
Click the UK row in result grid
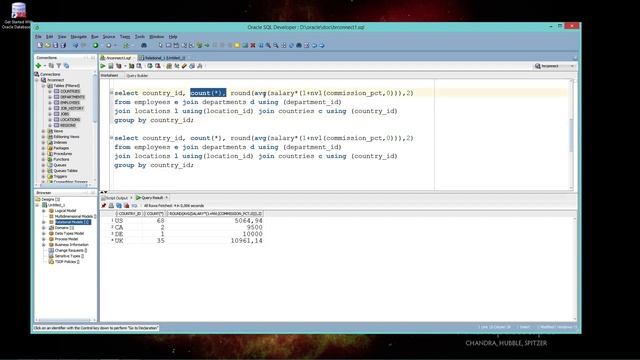(x=188, y=241)
